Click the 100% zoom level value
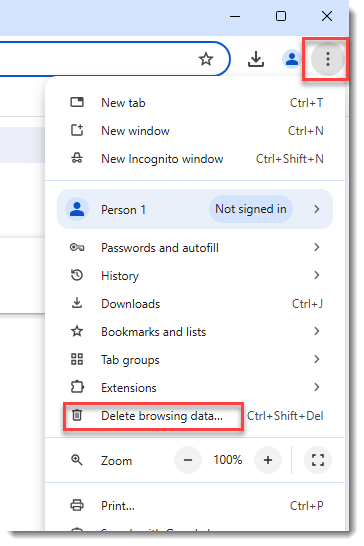 tap(228, 460)
